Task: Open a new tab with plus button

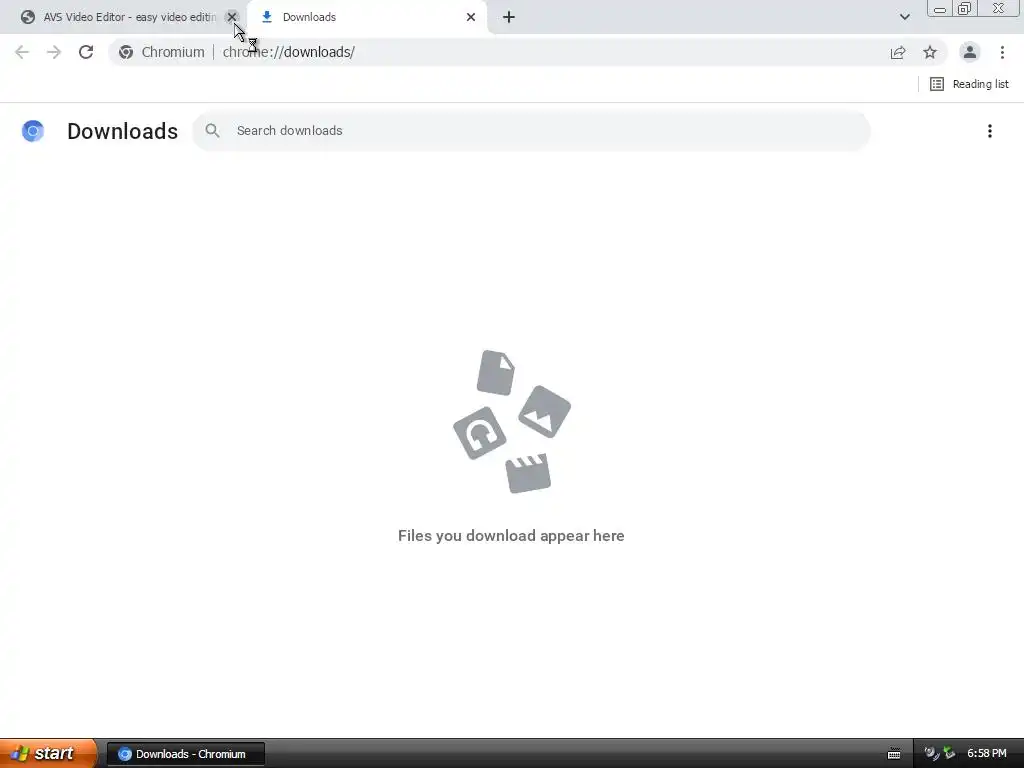Action: tap(509, 17)
